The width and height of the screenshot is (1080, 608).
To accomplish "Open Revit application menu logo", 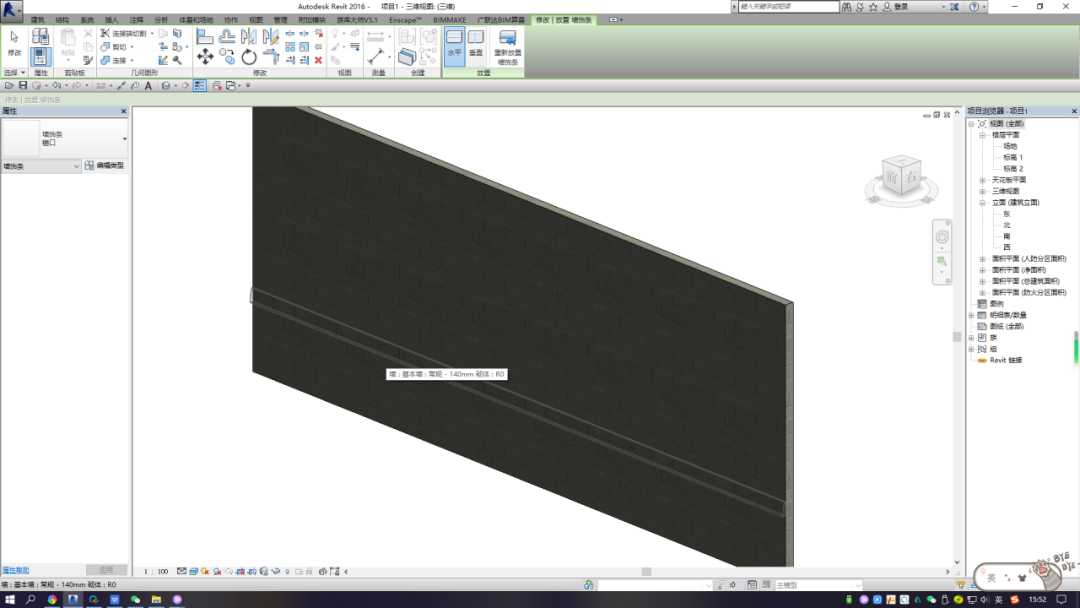I will pyautogui.click(x=10, y=8).
